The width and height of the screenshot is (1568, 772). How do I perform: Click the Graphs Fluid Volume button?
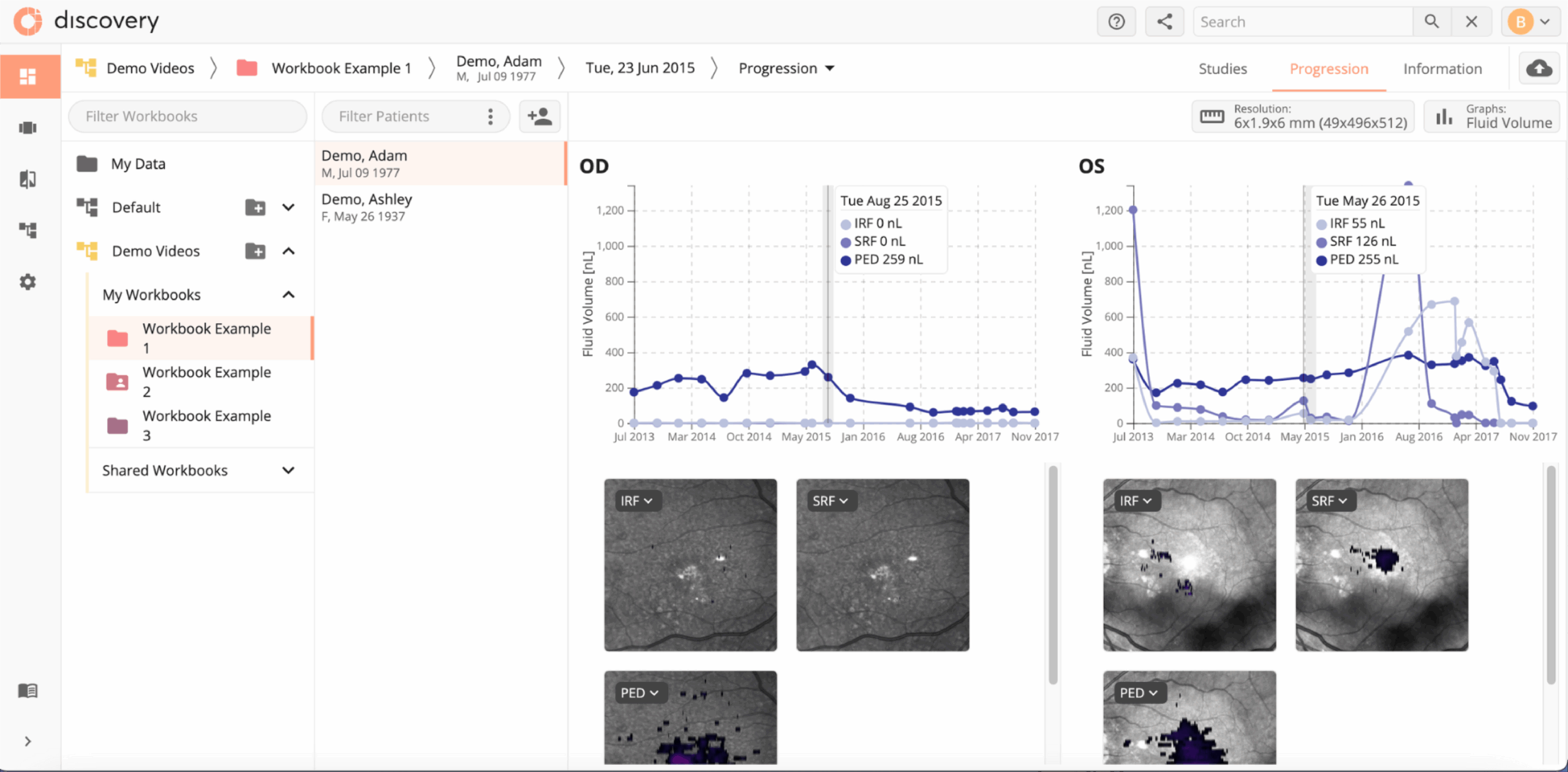(1492, 116)
